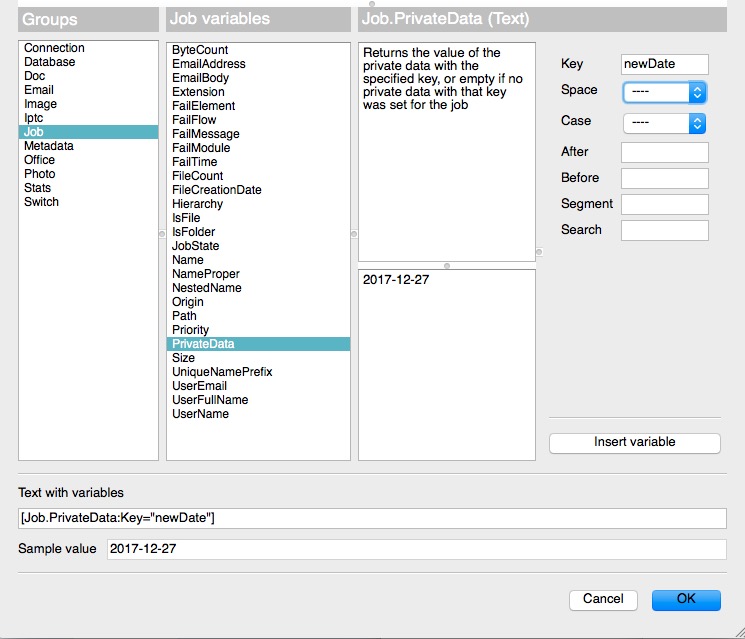Select the UserFullName variable
The image size is (745, 639).
click(x=258, y=401)
